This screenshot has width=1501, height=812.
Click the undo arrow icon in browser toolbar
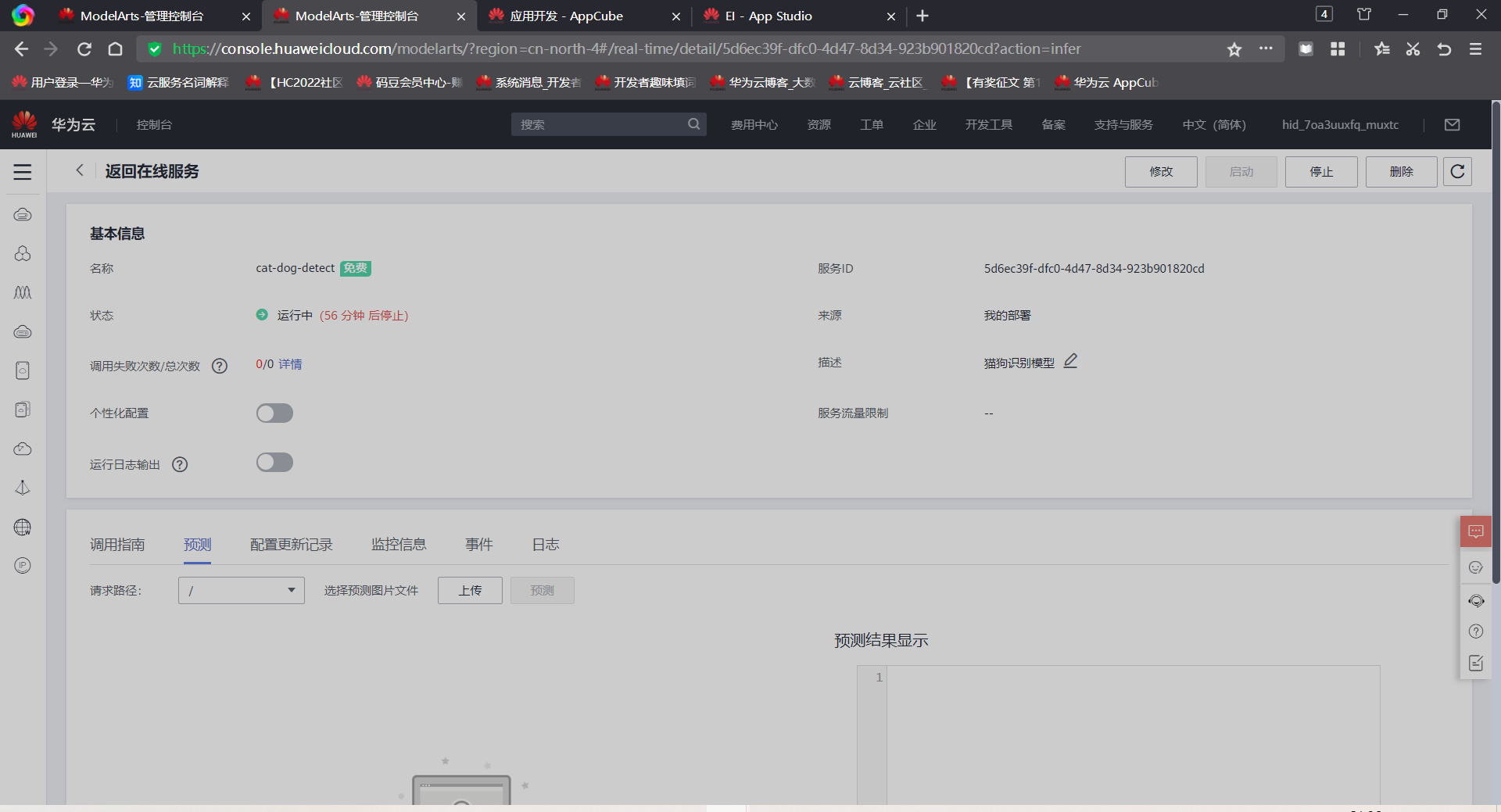coord(1444,49)
